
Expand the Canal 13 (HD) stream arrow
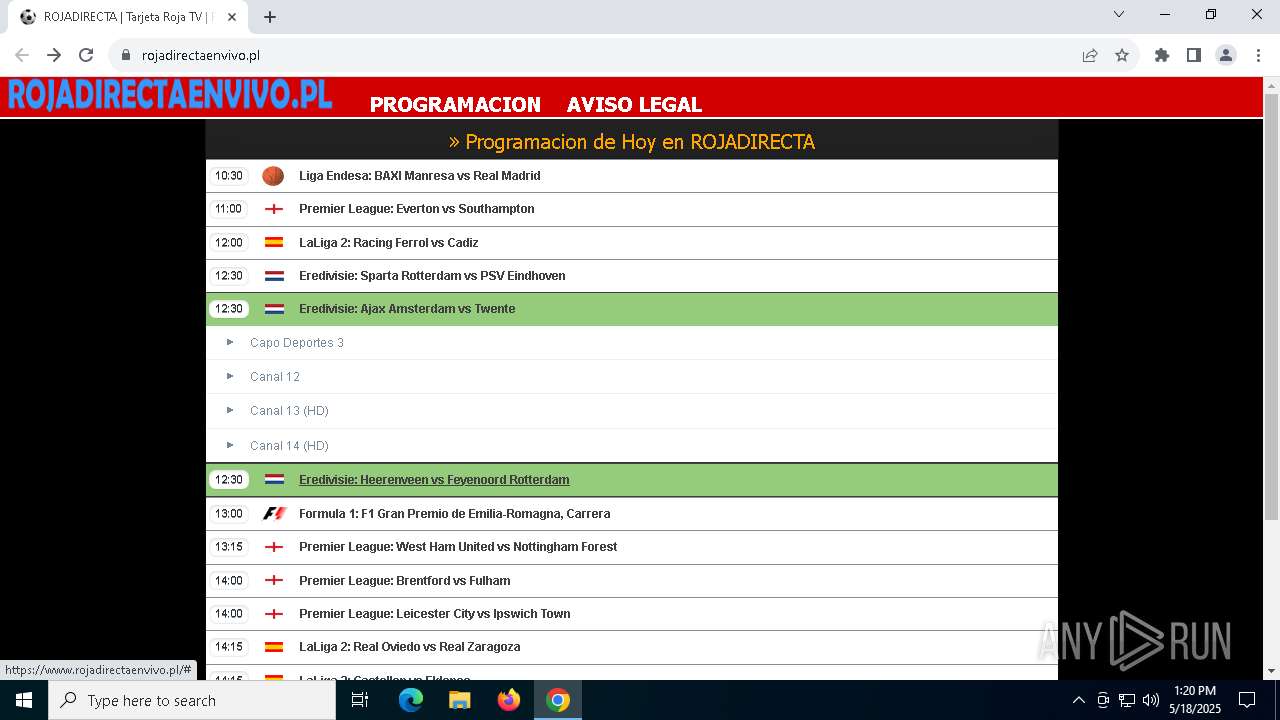pyautogui.click(x=230, y=410)
